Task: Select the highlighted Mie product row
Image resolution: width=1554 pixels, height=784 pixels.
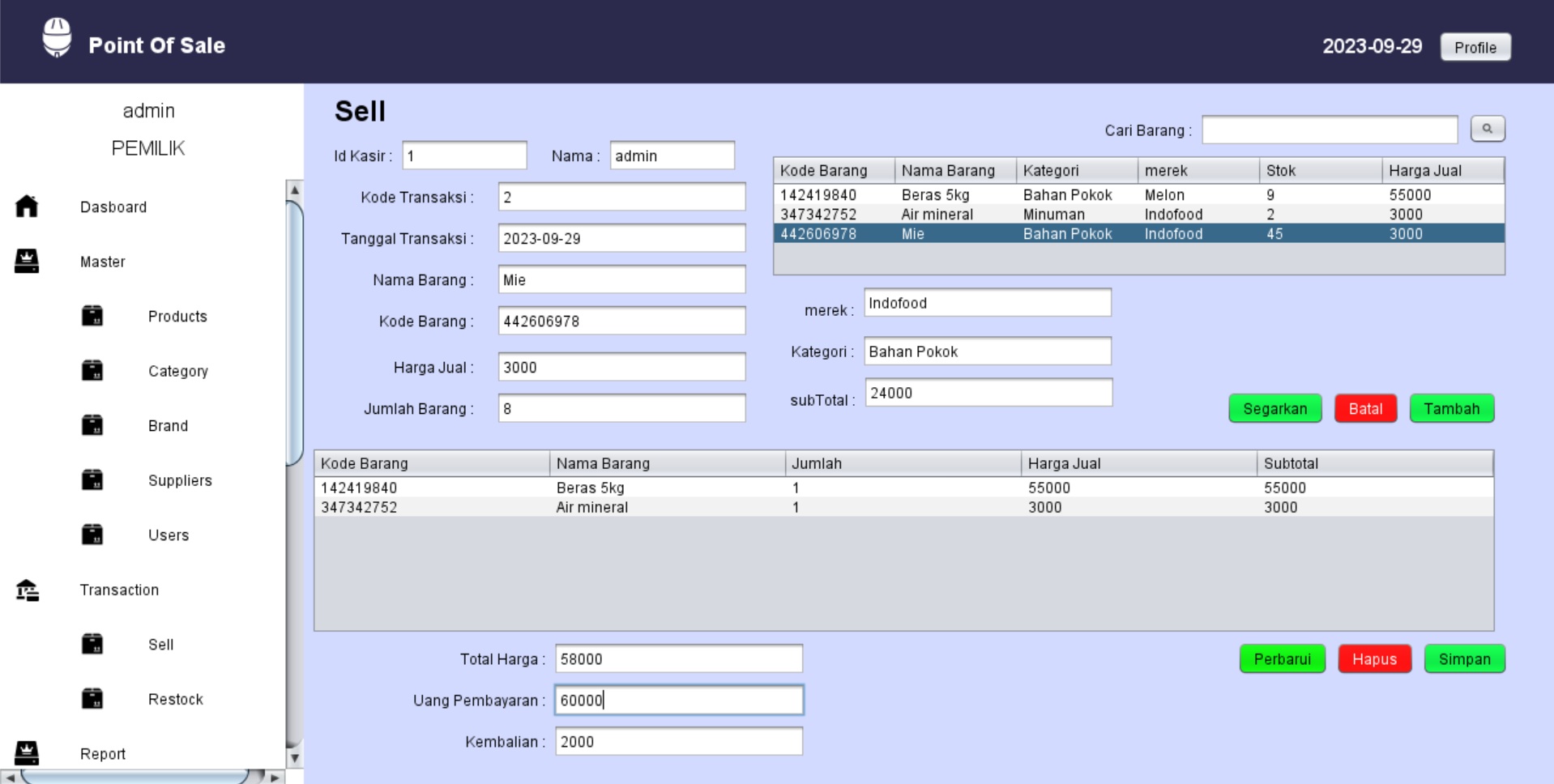Action: 1139,234
